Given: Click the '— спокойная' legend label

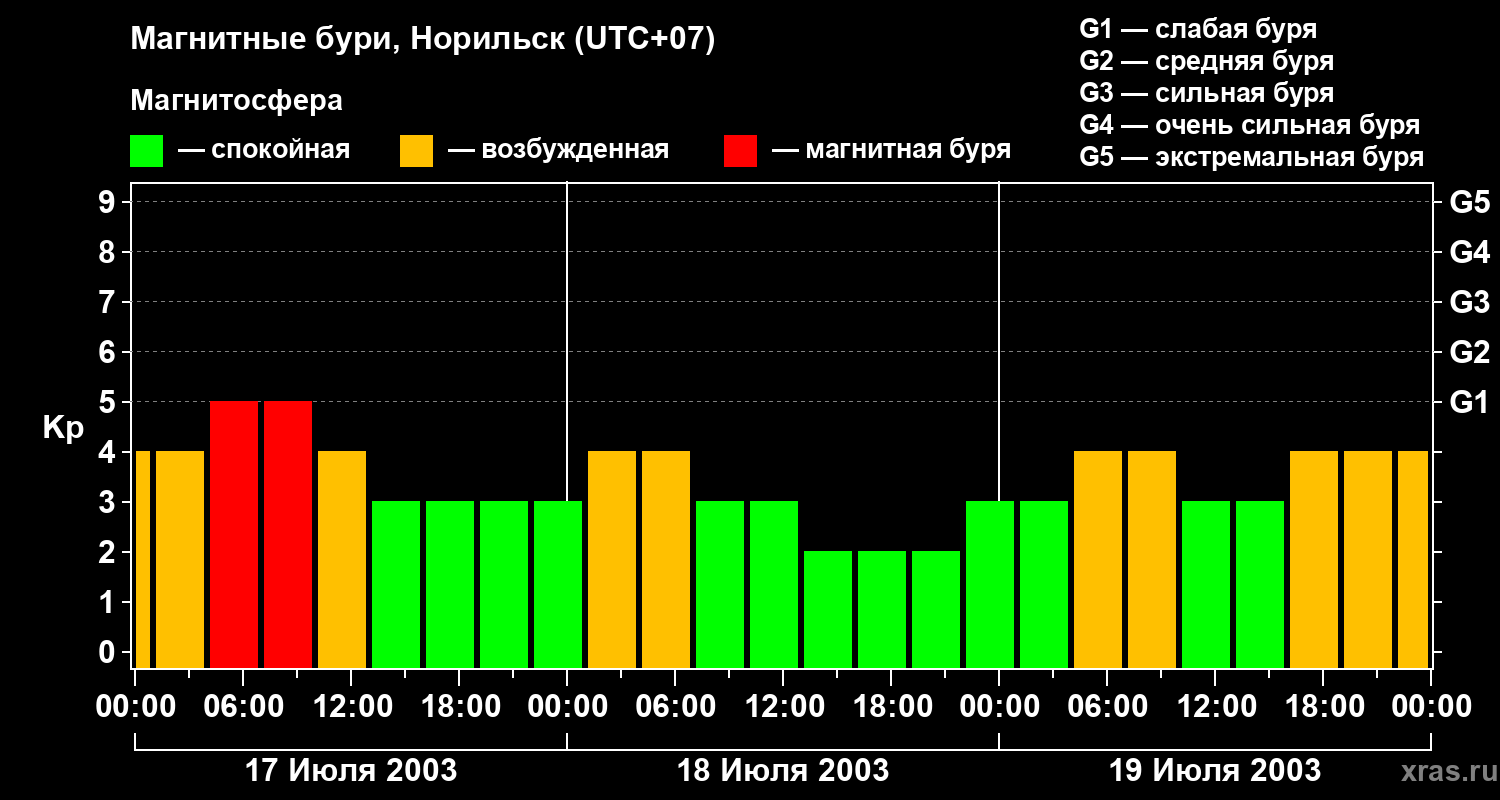Looking at the screenshot, I should (264, 150).
